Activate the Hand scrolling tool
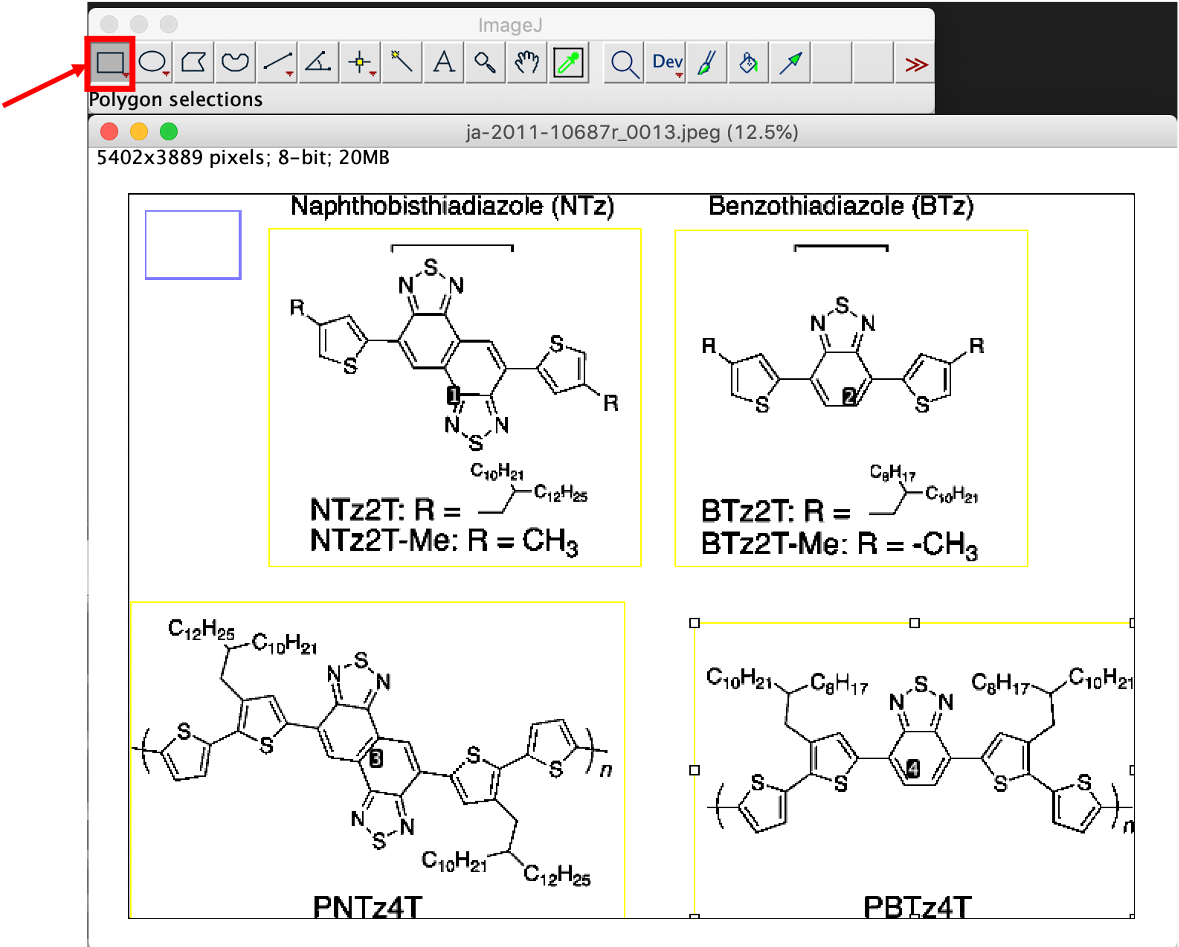Image resolution: width=1179 pixels, height=947 pixels. pyautogui.click(x=527, y=63)
